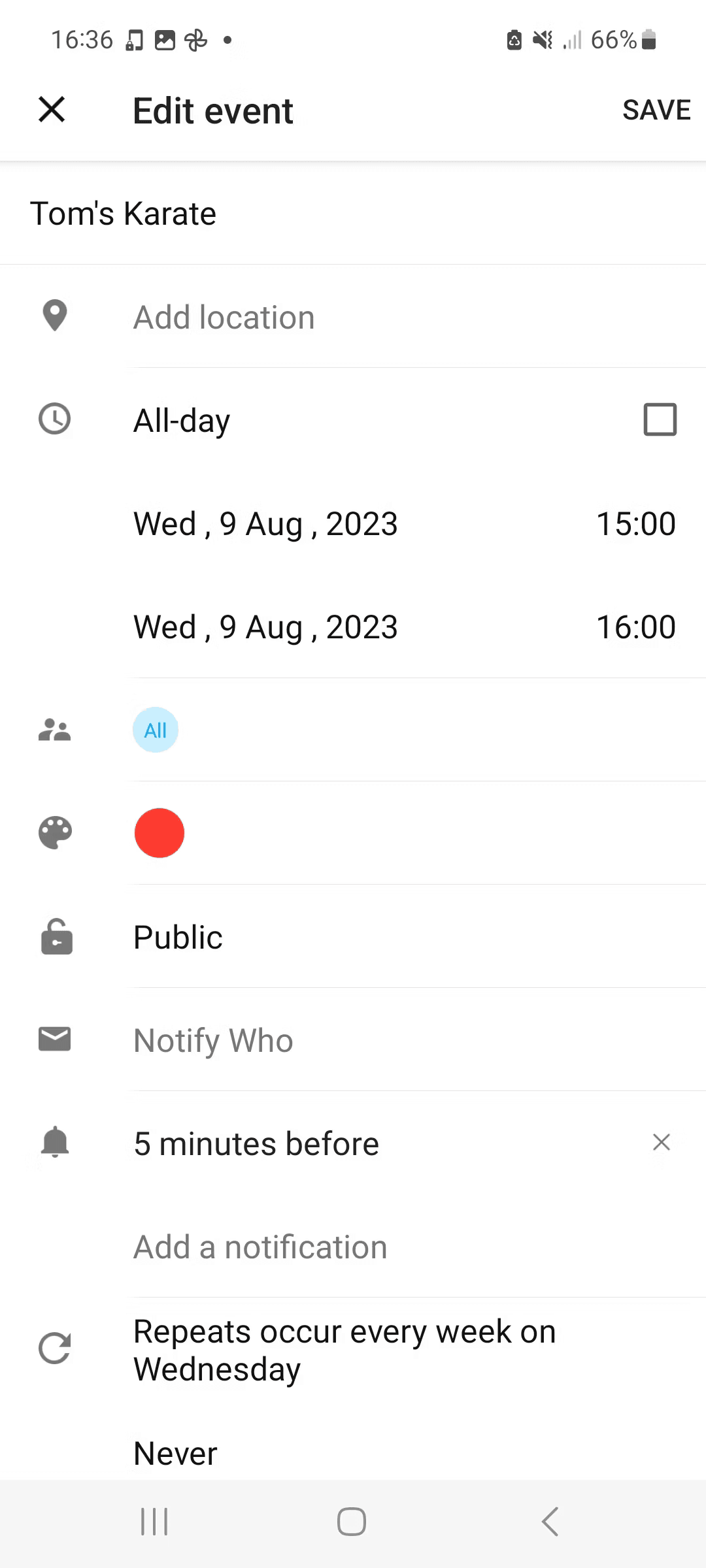Tap the bell notification icon
The width and height of the screenshot is (706, 1568).
[x=55, y=1142]
